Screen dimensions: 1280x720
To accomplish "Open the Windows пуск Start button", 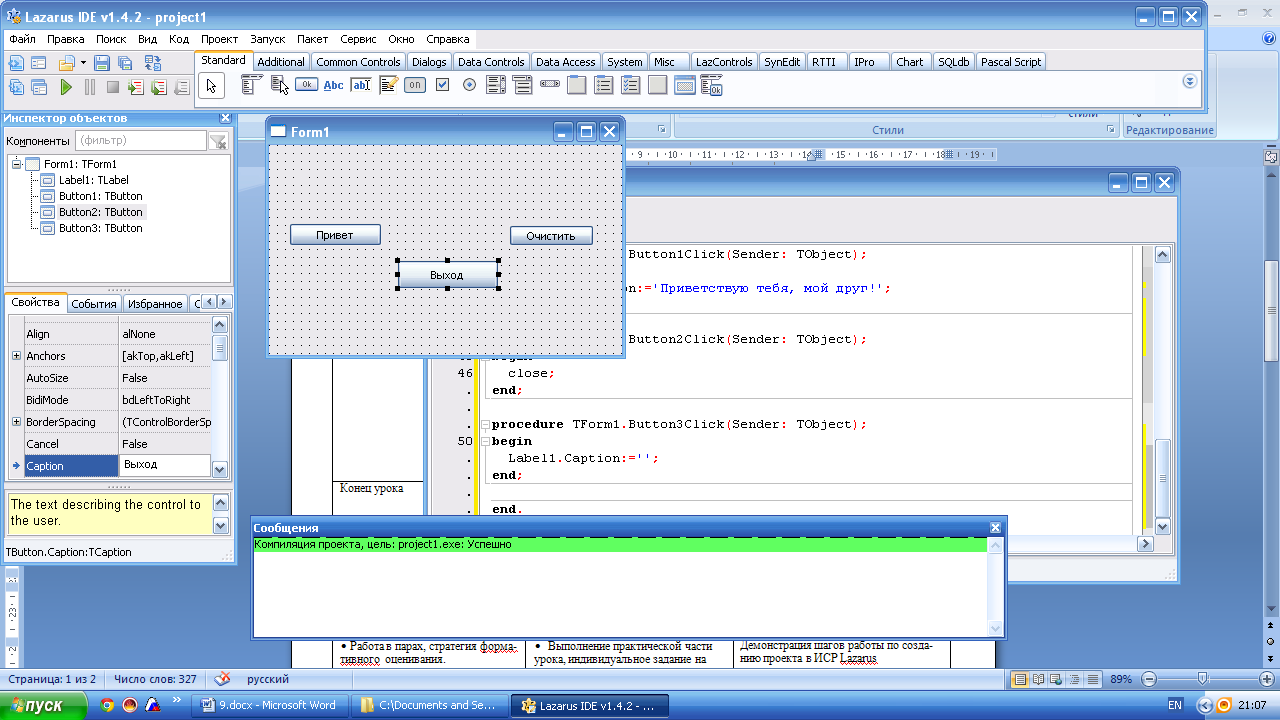I will [44, 705].
